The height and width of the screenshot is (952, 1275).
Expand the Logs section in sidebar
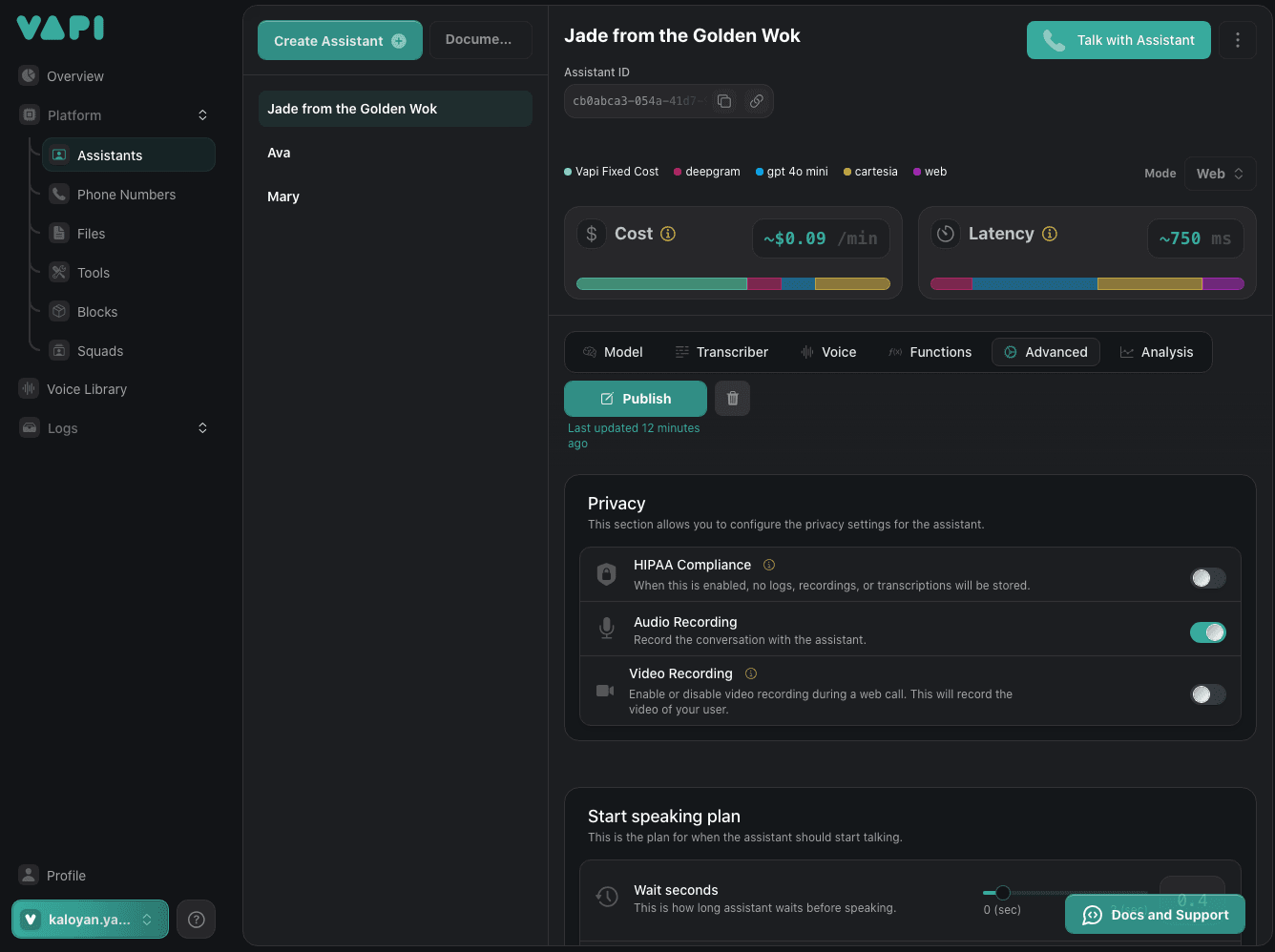202,428
